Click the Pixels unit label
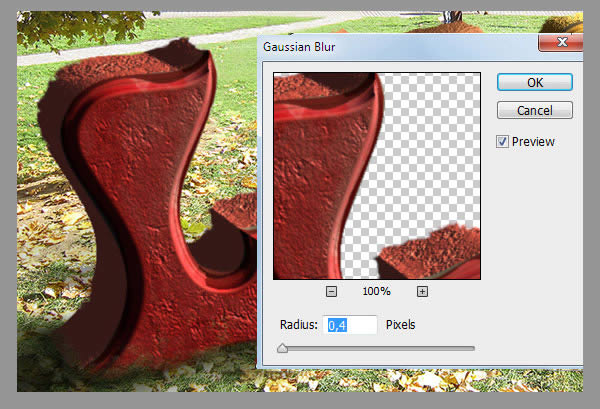The height and width of the screenshot is (409, 600). pyautogui.click(x=400, y=325)
